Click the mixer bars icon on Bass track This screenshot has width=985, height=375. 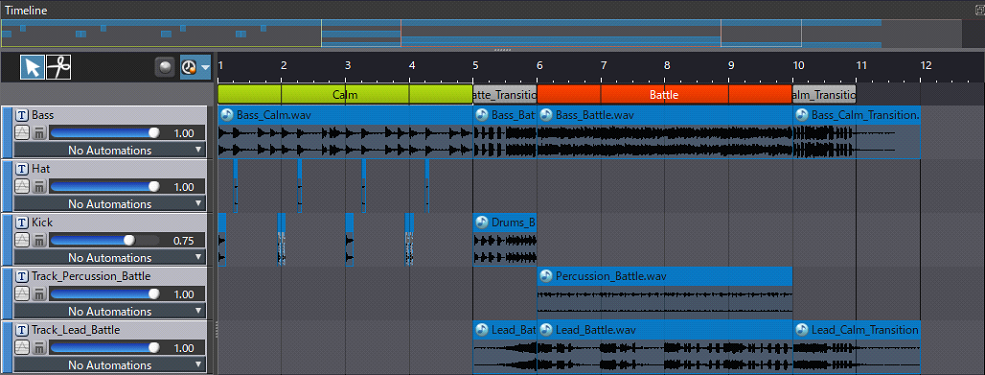(x=39, y=133)
